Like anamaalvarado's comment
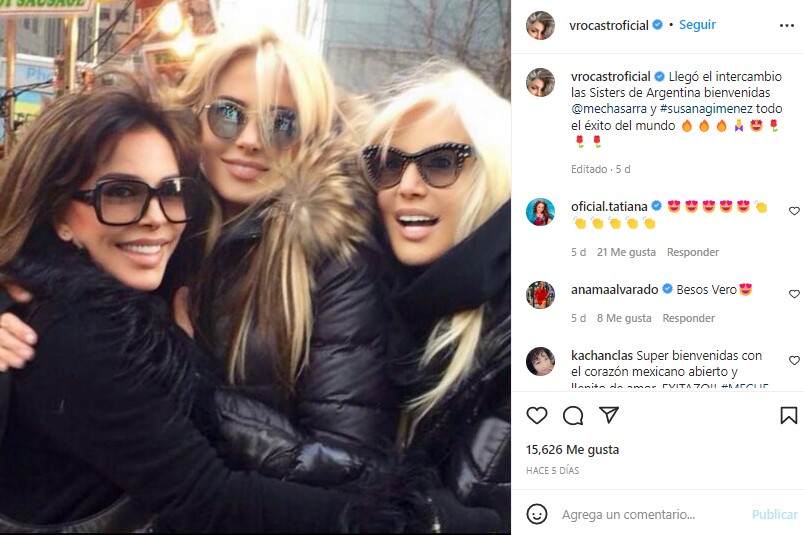The width and height of the screenshot is (804, 535). pos(794,294)
